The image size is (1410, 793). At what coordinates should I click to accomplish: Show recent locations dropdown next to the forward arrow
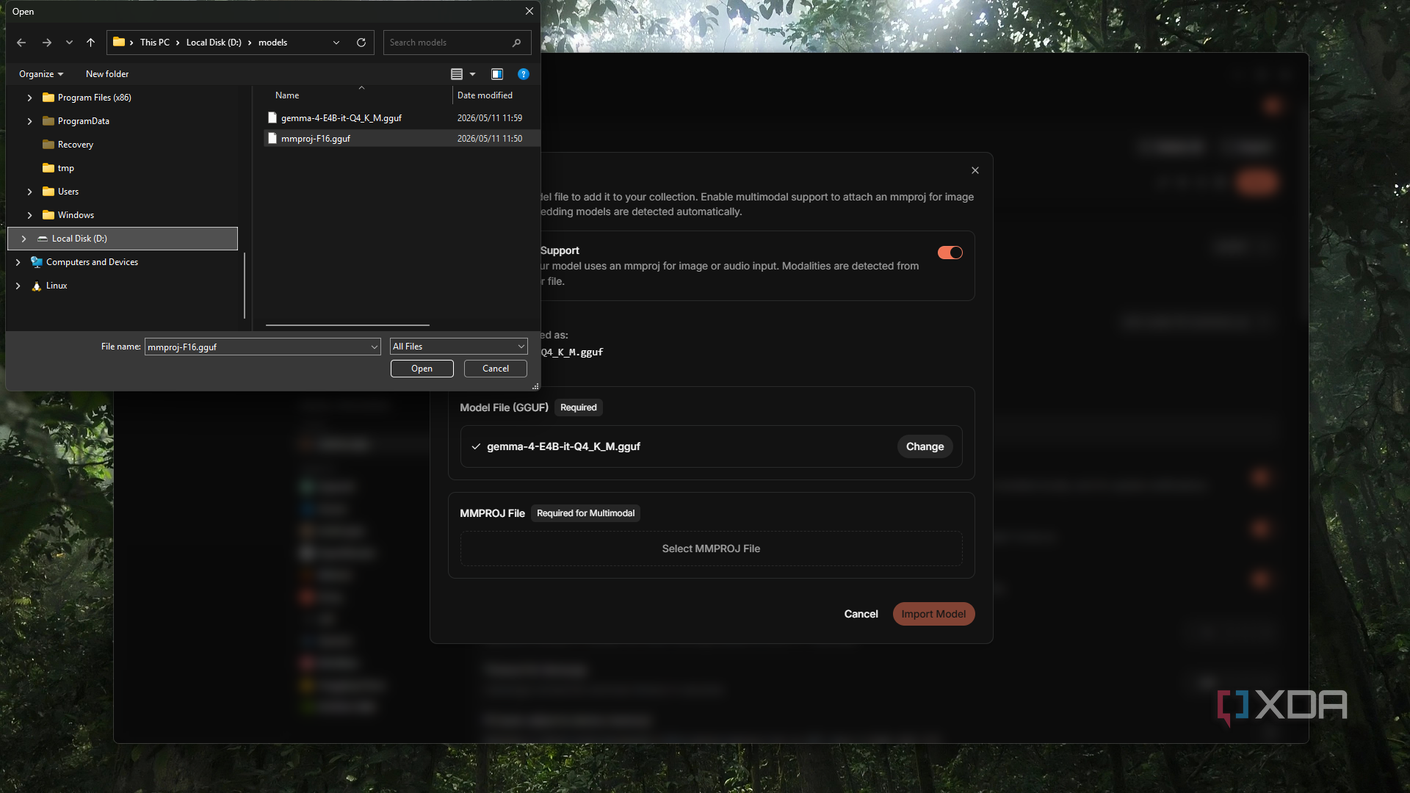69,43
